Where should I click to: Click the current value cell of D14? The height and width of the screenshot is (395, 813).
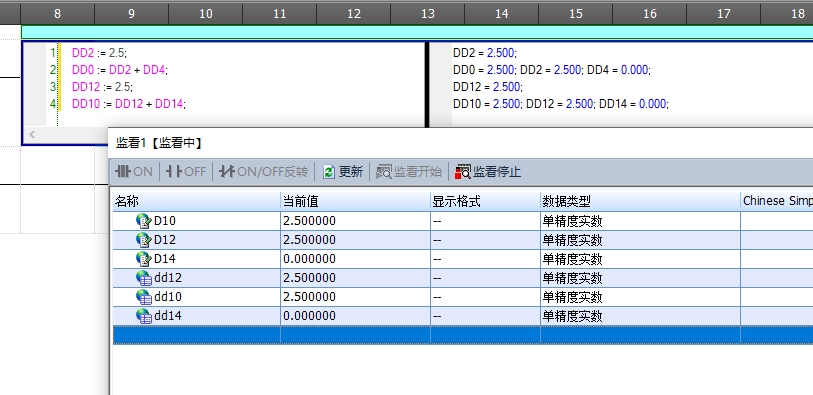point(355,259)
